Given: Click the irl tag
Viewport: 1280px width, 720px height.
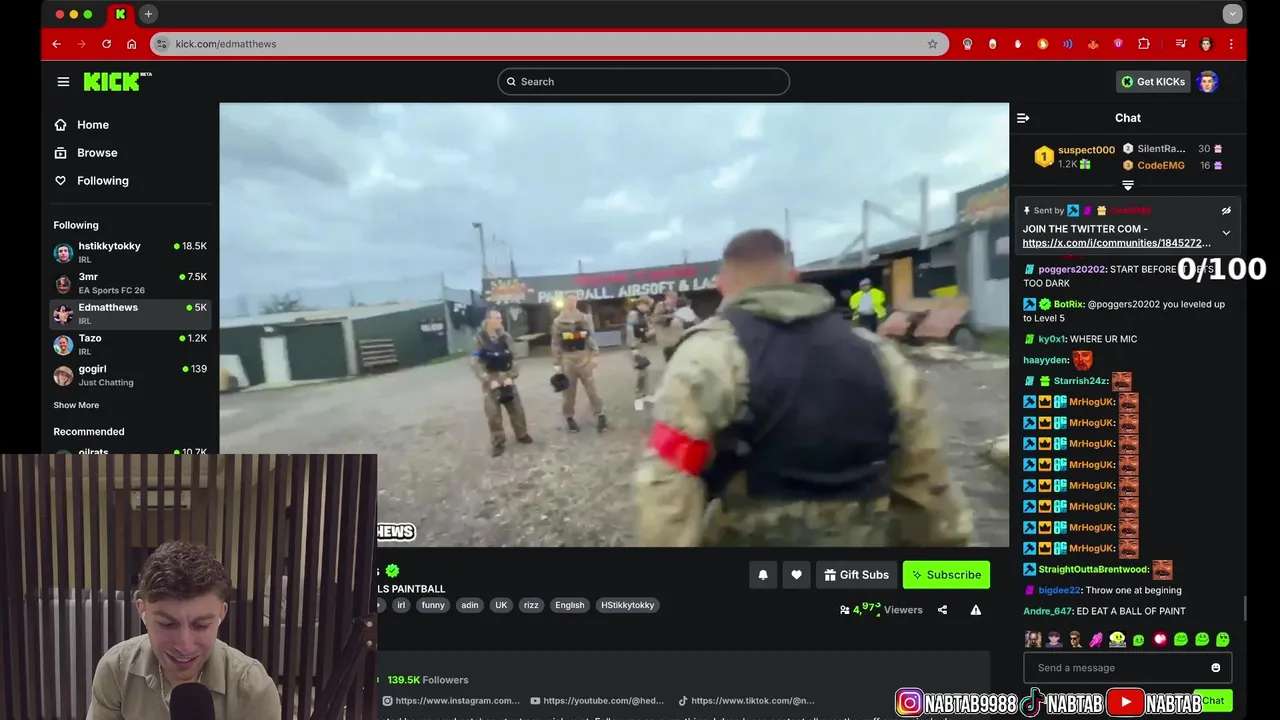Looking at the screenshot, I should tap(401, 605).
